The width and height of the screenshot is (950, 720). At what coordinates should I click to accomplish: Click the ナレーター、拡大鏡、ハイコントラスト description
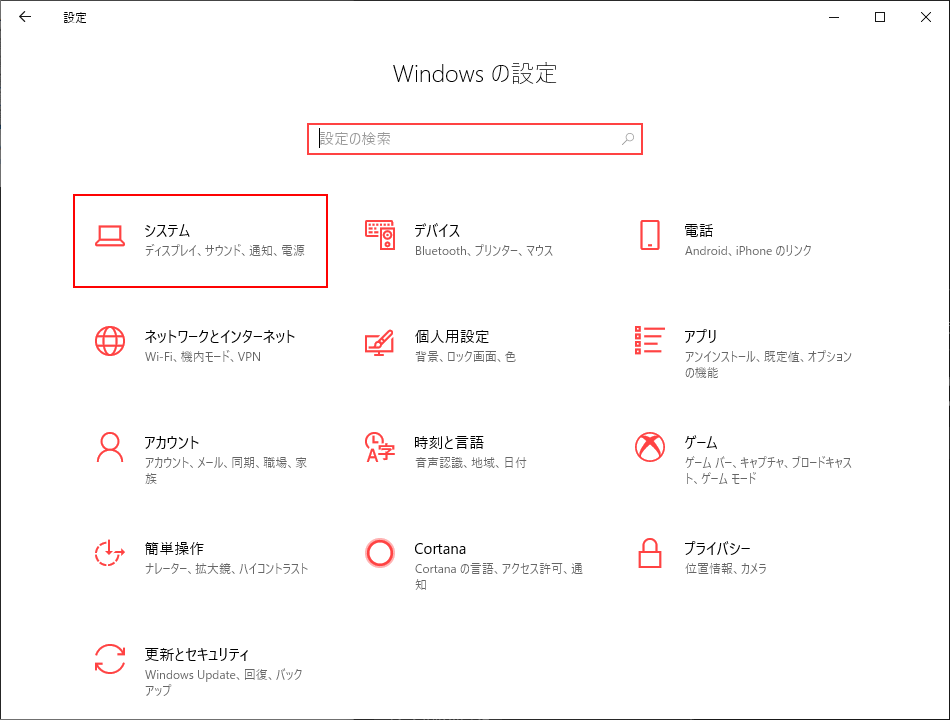point(227,568)
